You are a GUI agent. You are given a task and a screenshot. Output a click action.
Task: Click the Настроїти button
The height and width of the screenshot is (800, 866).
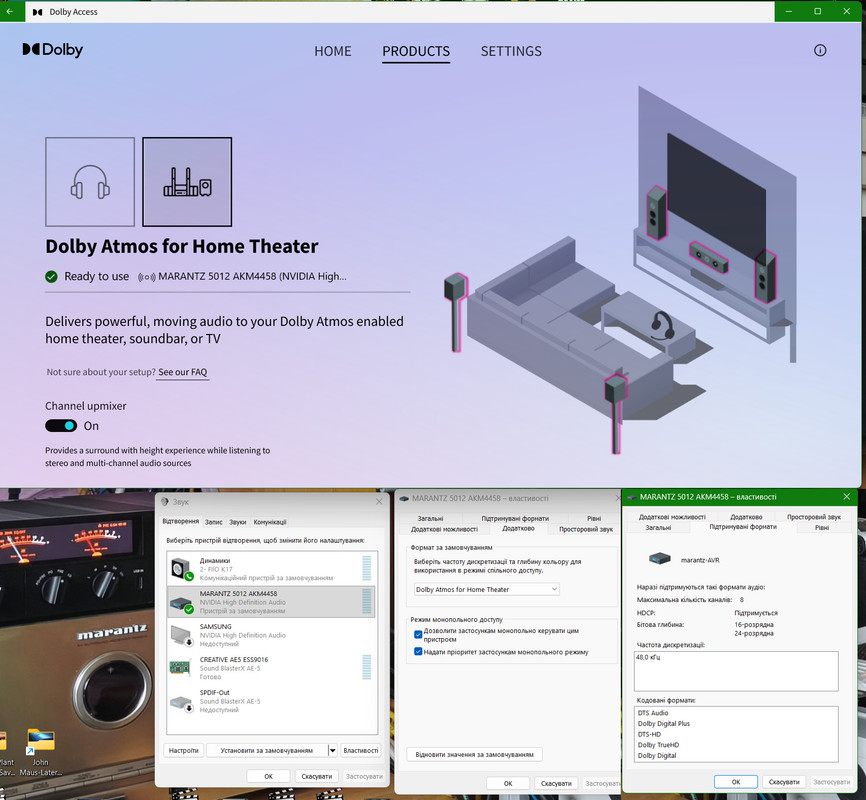click(183, 750)
